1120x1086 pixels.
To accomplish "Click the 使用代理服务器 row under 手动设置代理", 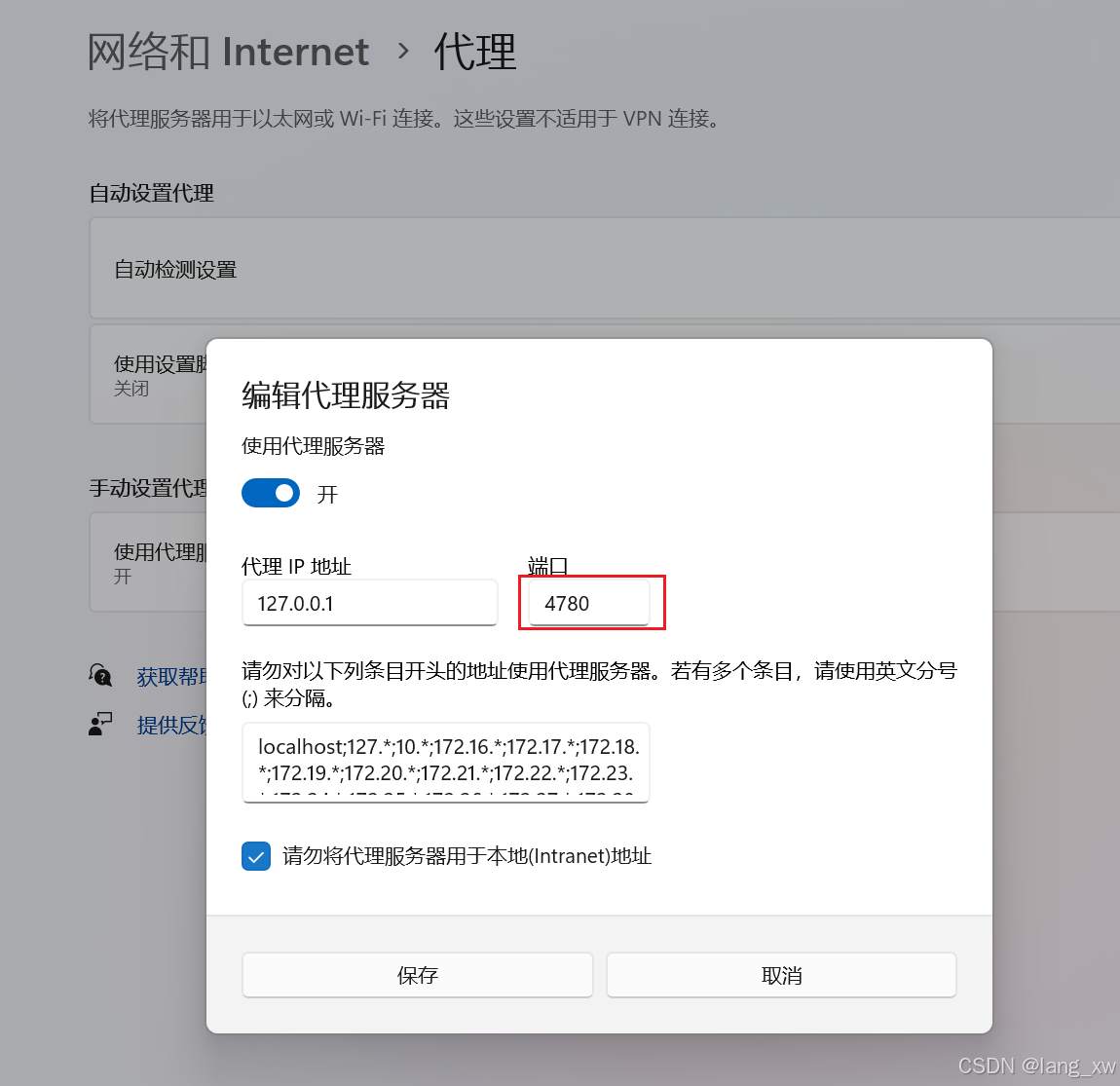I will coord(153,563).
